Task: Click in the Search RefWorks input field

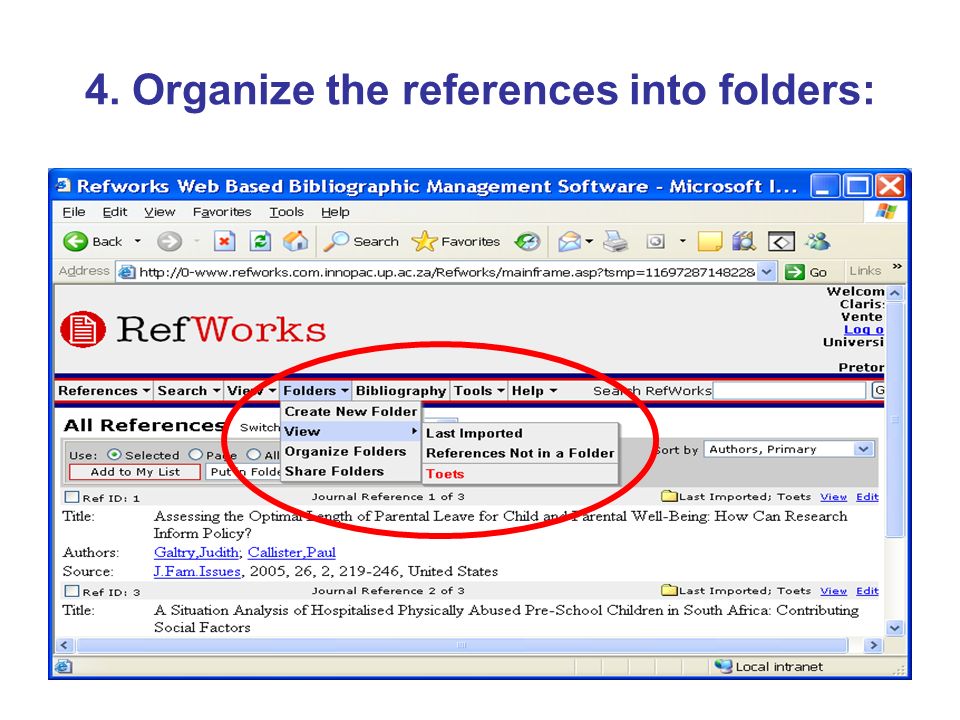Action: 789,391
